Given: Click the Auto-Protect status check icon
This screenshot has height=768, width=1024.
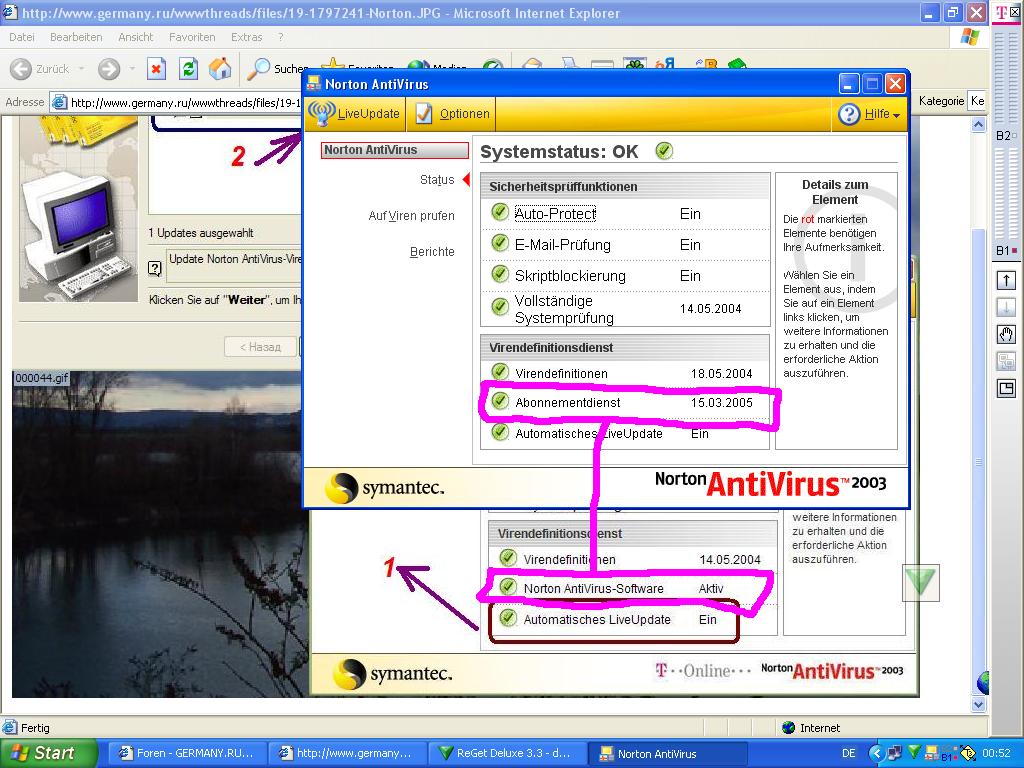Looking at the screenshot, I should (x=500, y=212).
